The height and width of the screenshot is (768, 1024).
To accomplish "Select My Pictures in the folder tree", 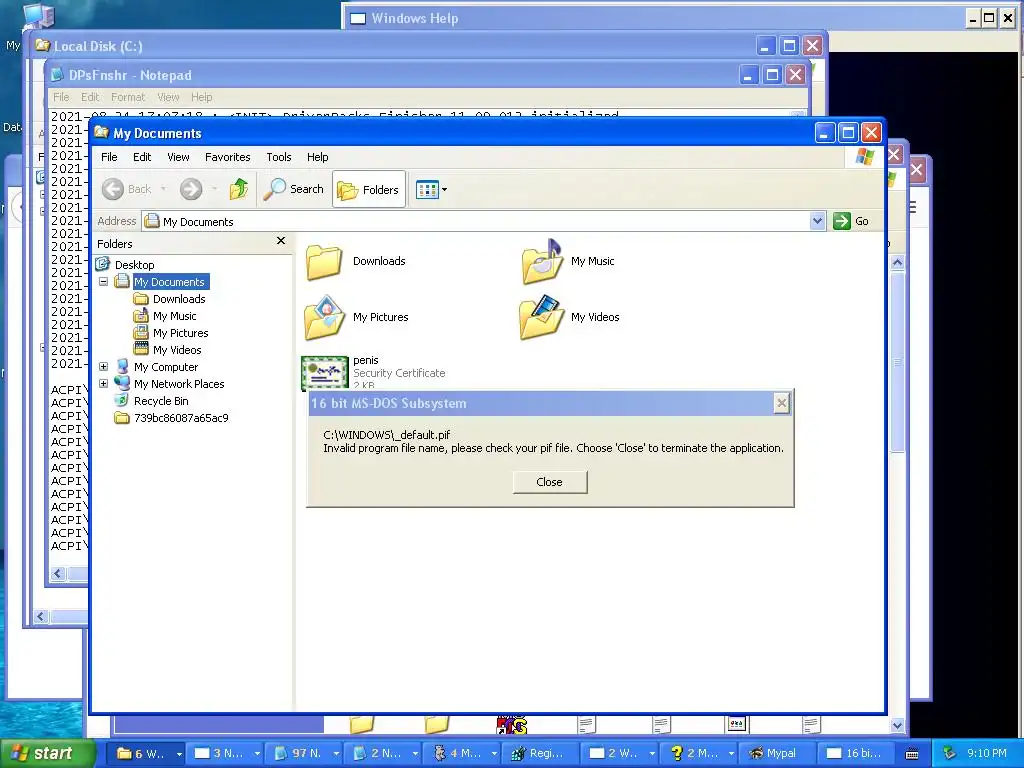I will click(x=181, y=333).
